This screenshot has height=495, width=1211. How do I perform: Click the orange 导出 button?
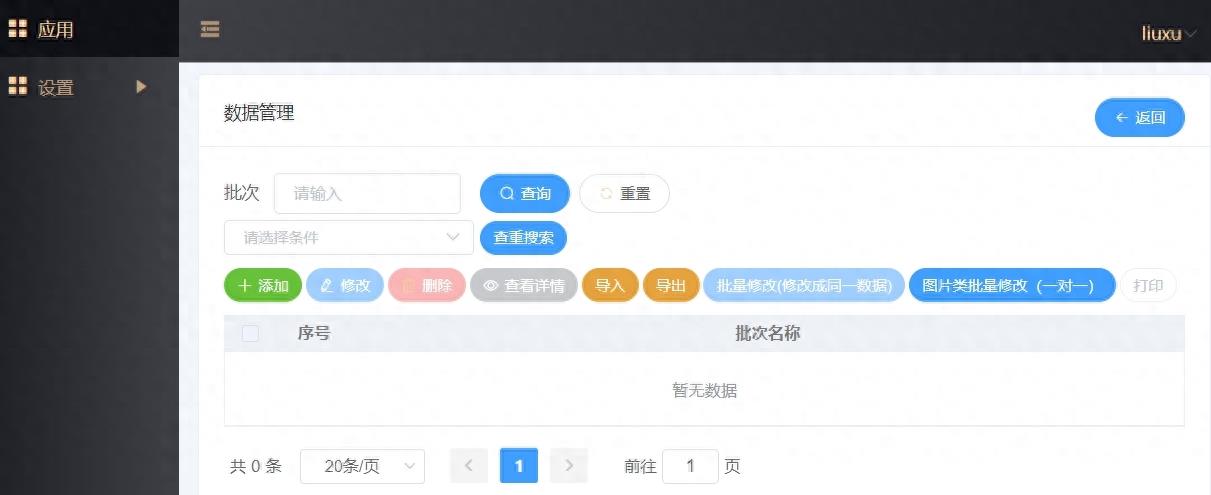click(671, 285)
